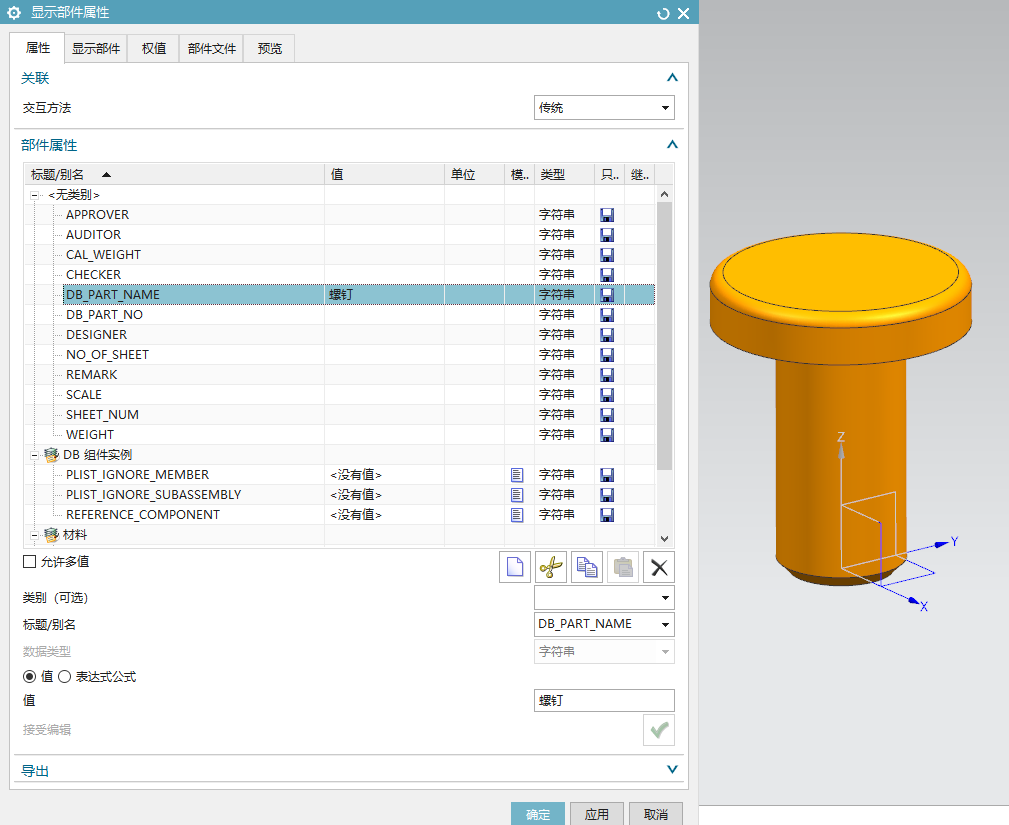Sort by the 标题/别名 column header

pos(174,174)
